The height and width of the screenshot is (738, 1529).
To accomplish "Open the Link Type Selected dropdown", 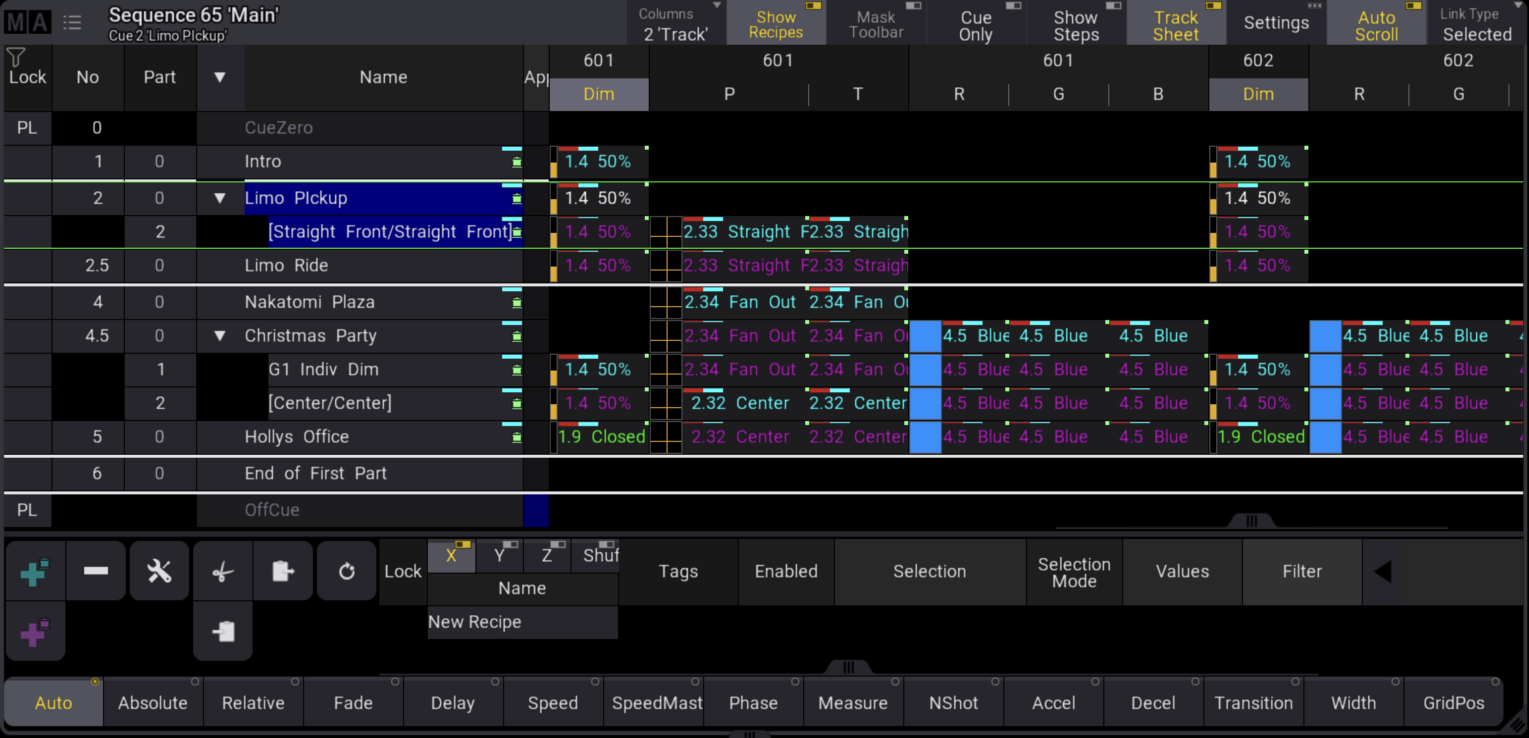I will 1476,22.
